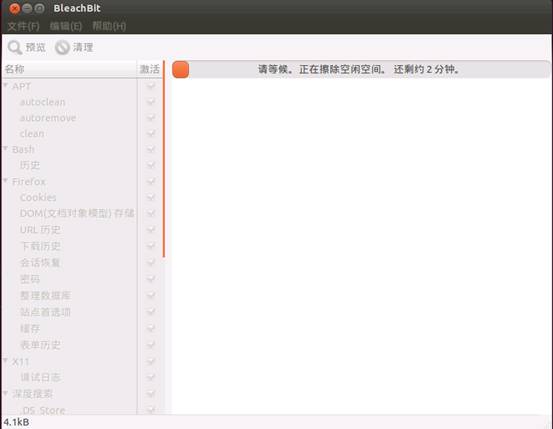The width and height of the screenshot is (553, 429).
Task: Toggle the autoremove checkbox
Action: coord(151,117)
